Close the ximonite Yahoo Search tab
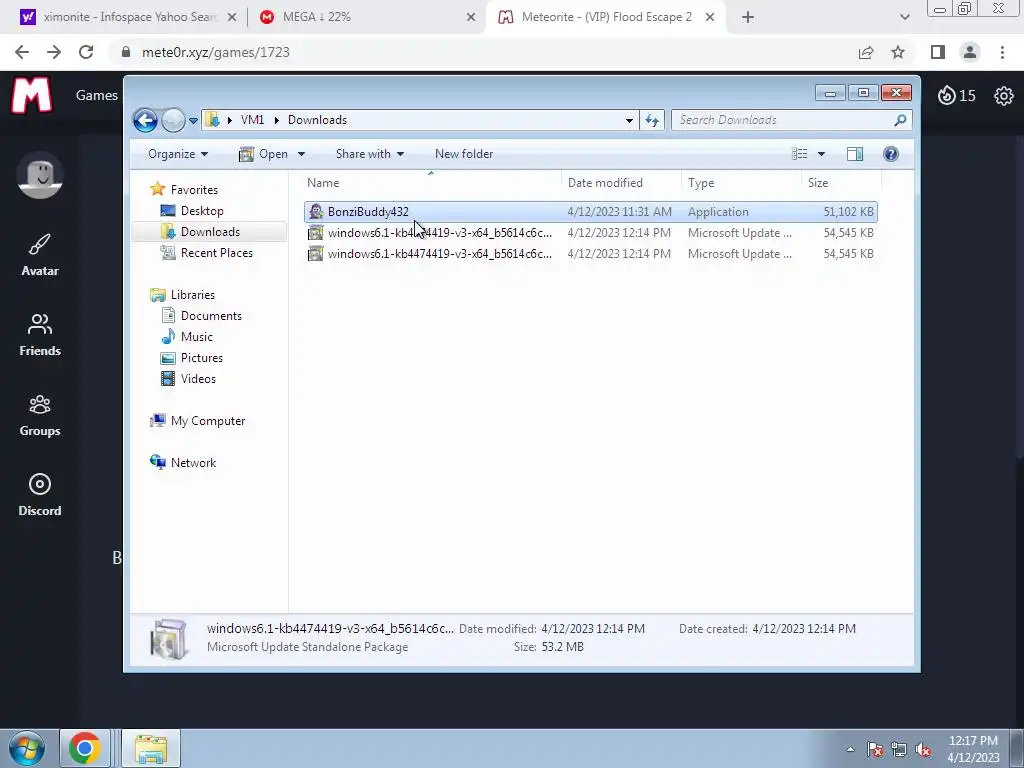 coord(232,18)
